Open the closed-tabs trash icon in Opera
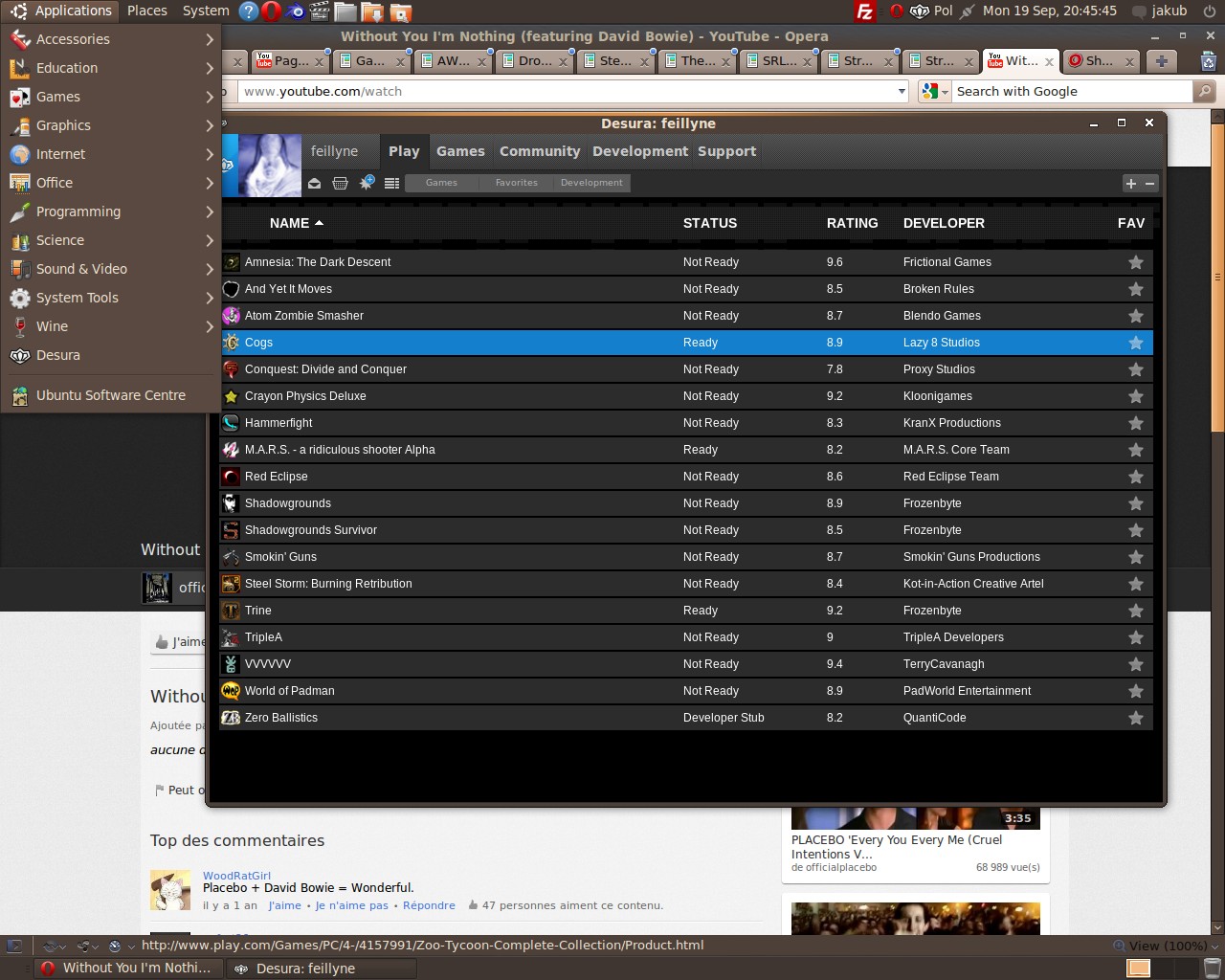 coord(1208,61)
